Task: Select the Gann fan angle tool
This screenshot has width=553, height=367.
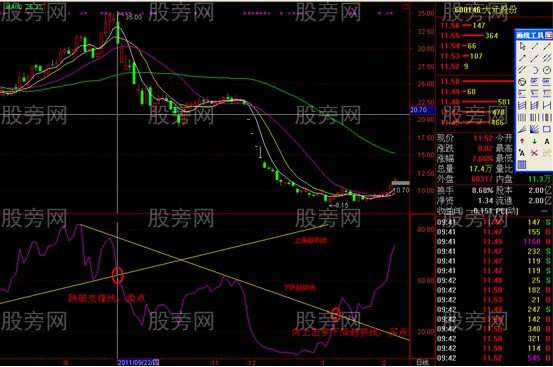Action: [x=535, y=129]
